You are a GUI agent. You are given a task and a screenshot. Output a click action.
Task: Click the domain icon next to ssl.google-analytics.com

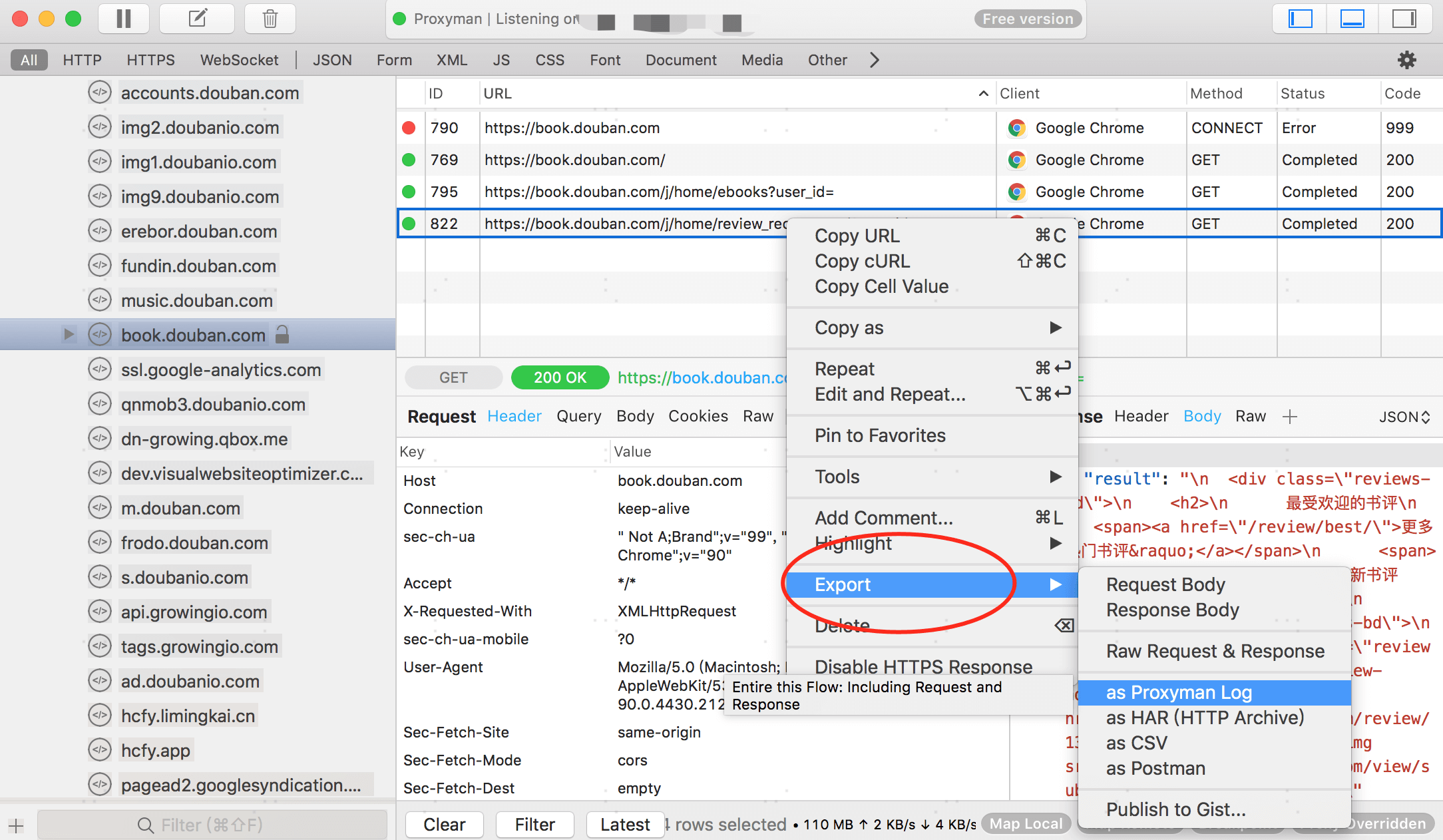(x=100, y=369)
